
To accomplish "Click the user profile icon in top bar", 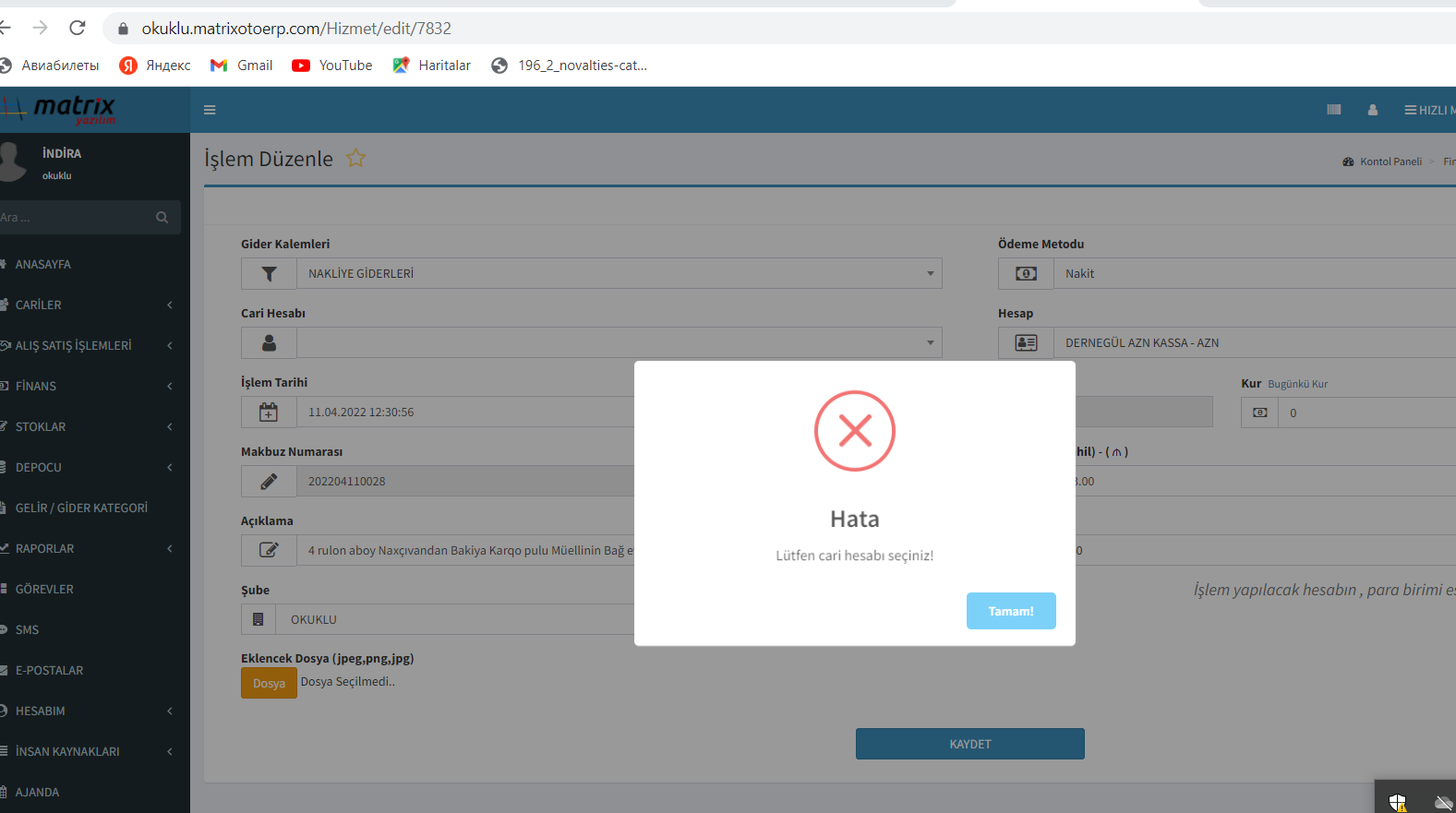I will [x=1372, y=110].
